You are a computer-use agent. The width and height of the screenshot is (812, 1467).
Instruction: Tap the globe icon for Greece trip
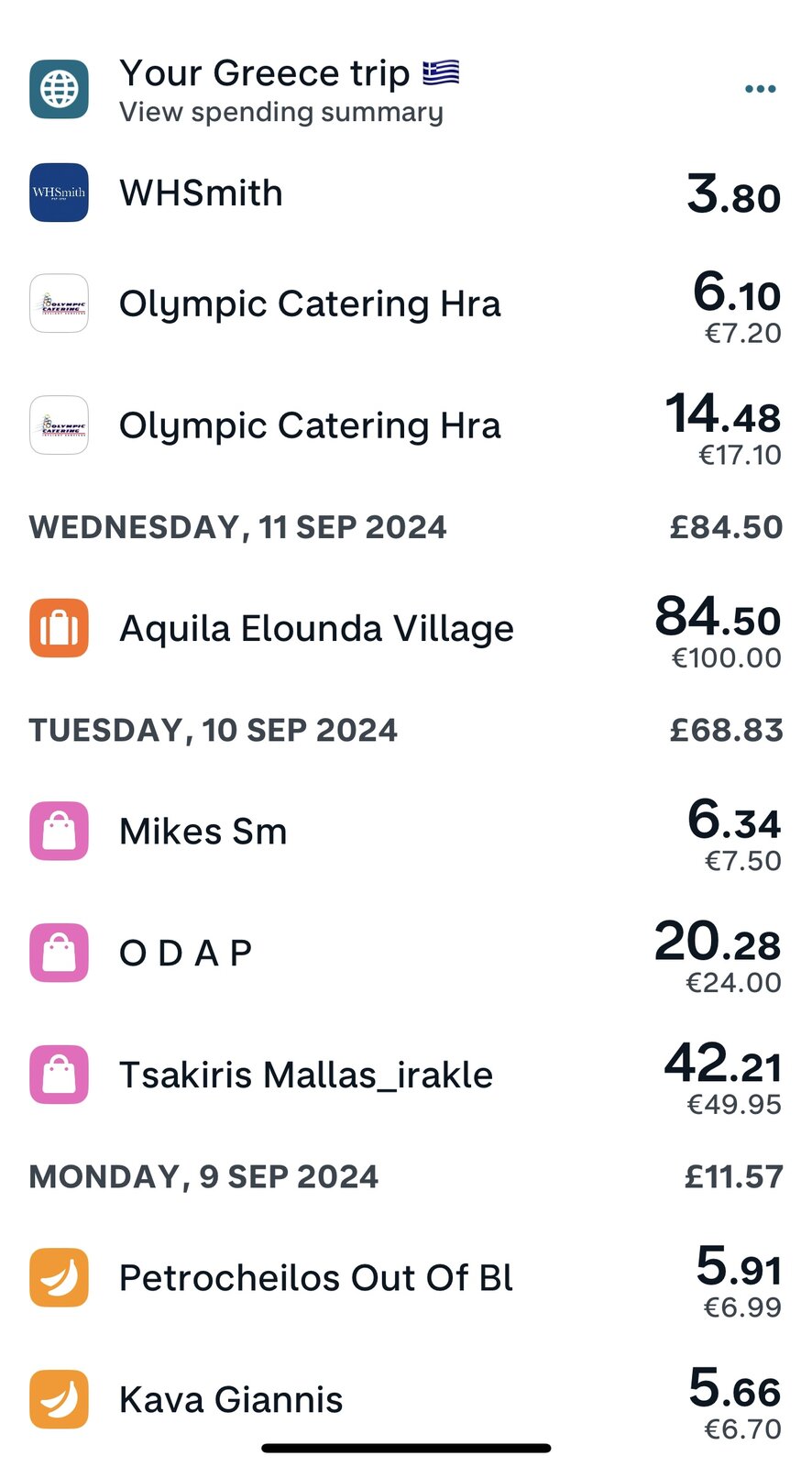click(59, 89)
